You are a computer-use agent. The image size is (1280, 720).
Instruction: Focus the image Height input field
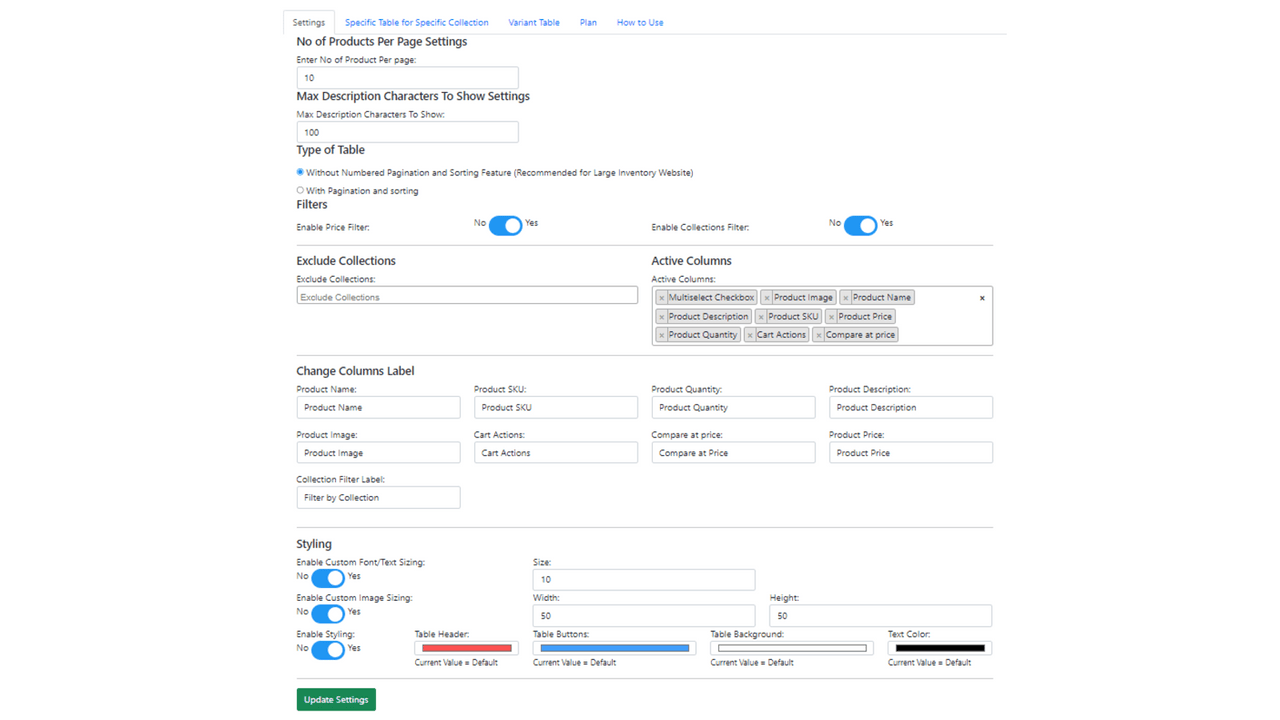[881, 615]
